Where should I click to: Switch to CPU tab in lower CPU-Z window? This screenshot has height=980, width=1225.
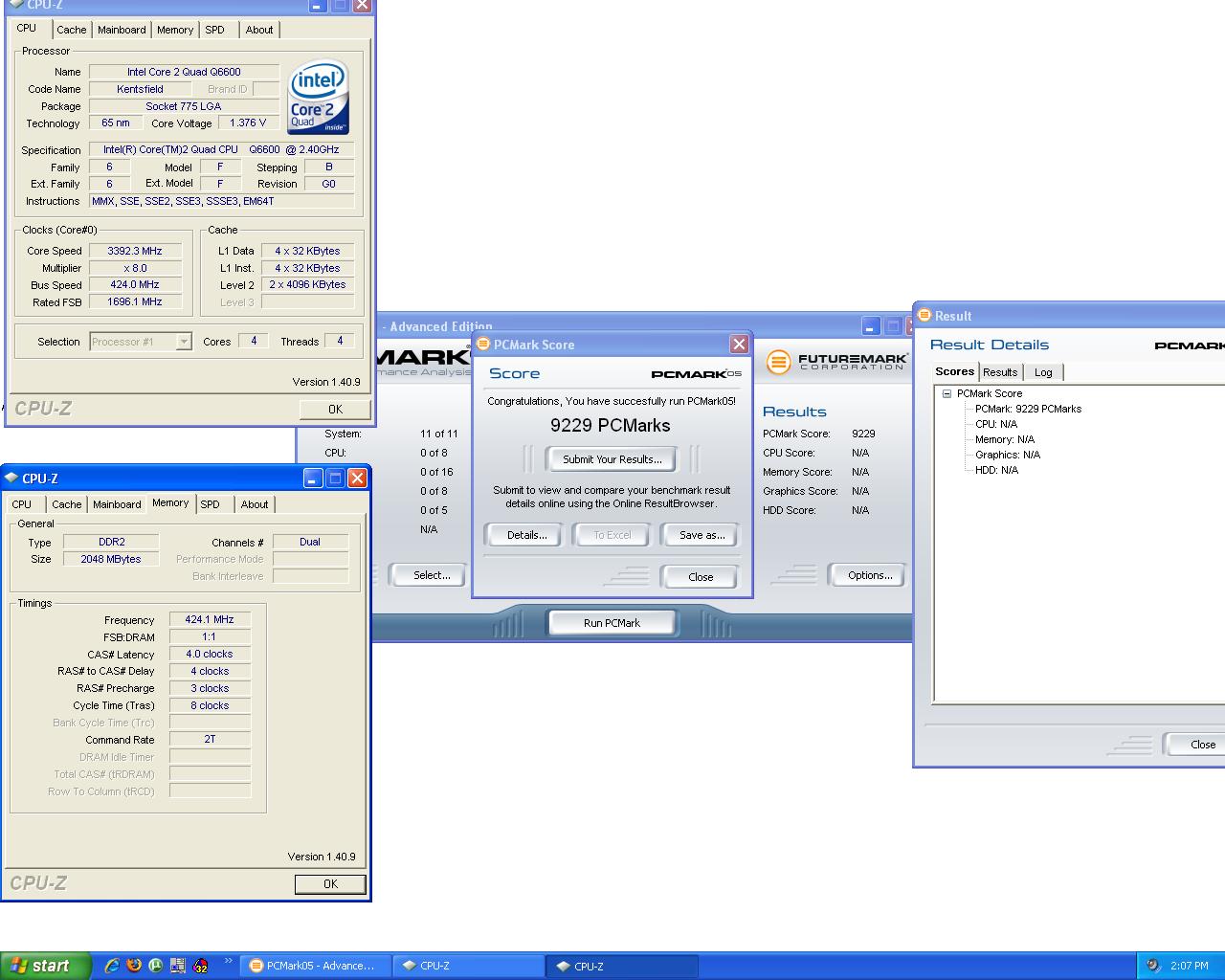(x=22, y=504)
